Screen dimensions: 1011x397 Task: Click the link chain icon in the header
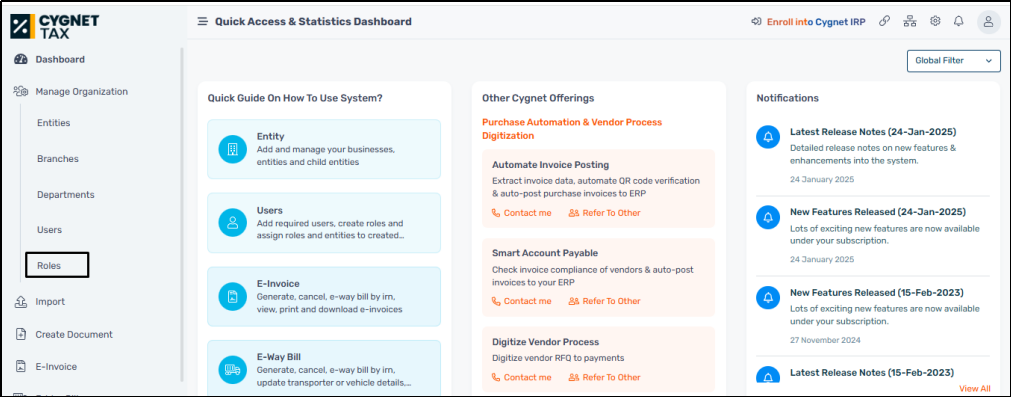click(885, 21)
